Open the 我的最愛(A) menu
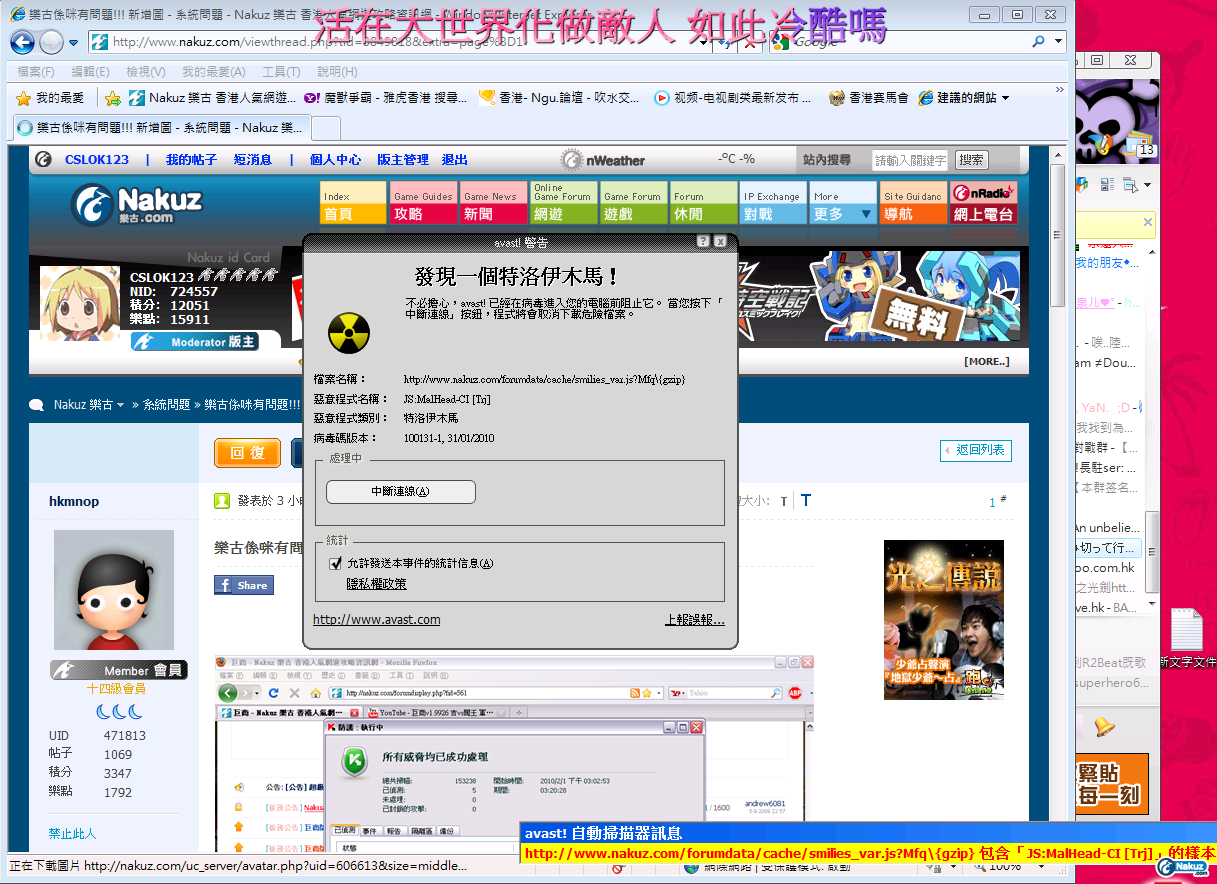 click(x=213, y=72)
